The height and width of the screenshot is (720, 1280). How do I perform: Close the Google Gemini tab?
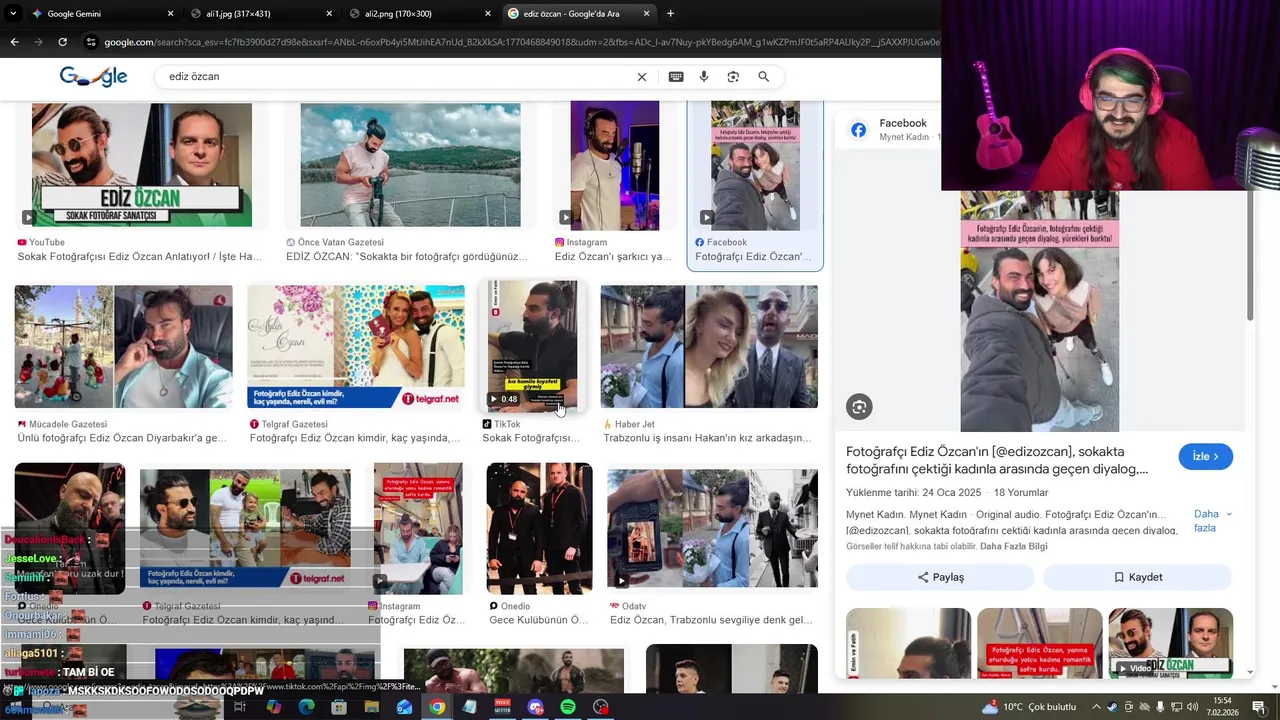tap(170, 14)
